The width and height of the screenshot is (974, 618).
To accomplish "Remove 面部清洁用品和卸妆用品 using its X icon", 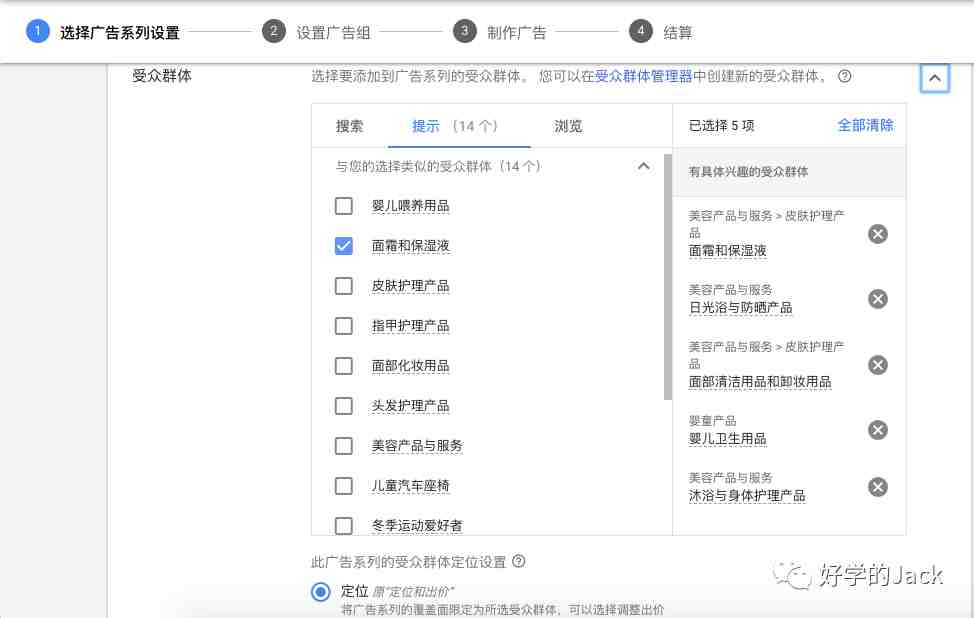I will (x=877, y=365).
